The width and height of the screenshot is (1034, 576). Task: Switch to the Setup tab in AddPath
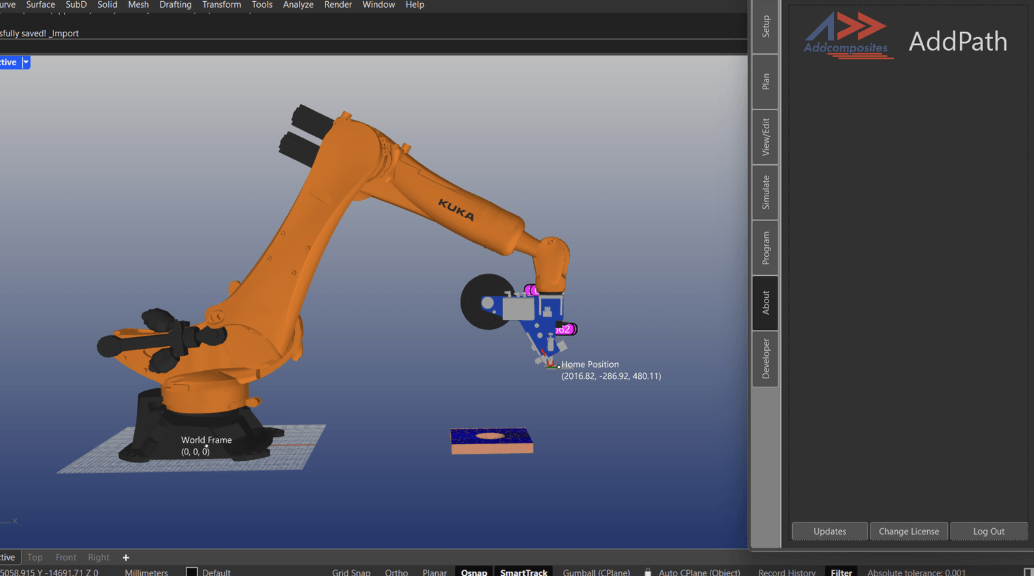765,26
